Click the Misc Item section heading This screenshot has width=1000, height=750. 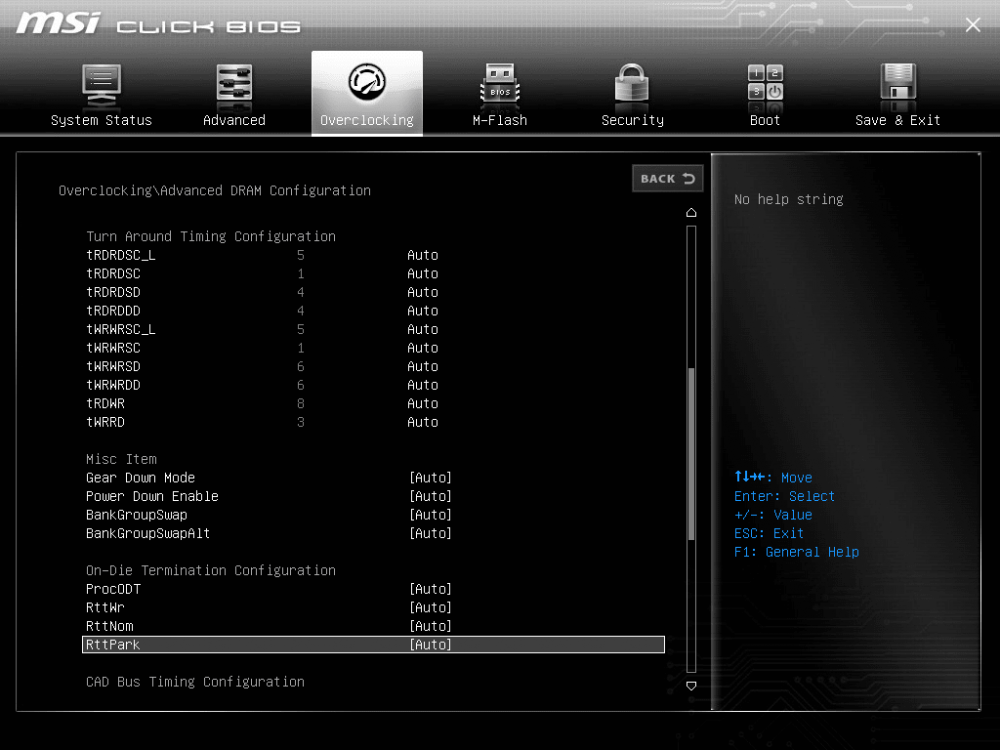tap(121, 459)
